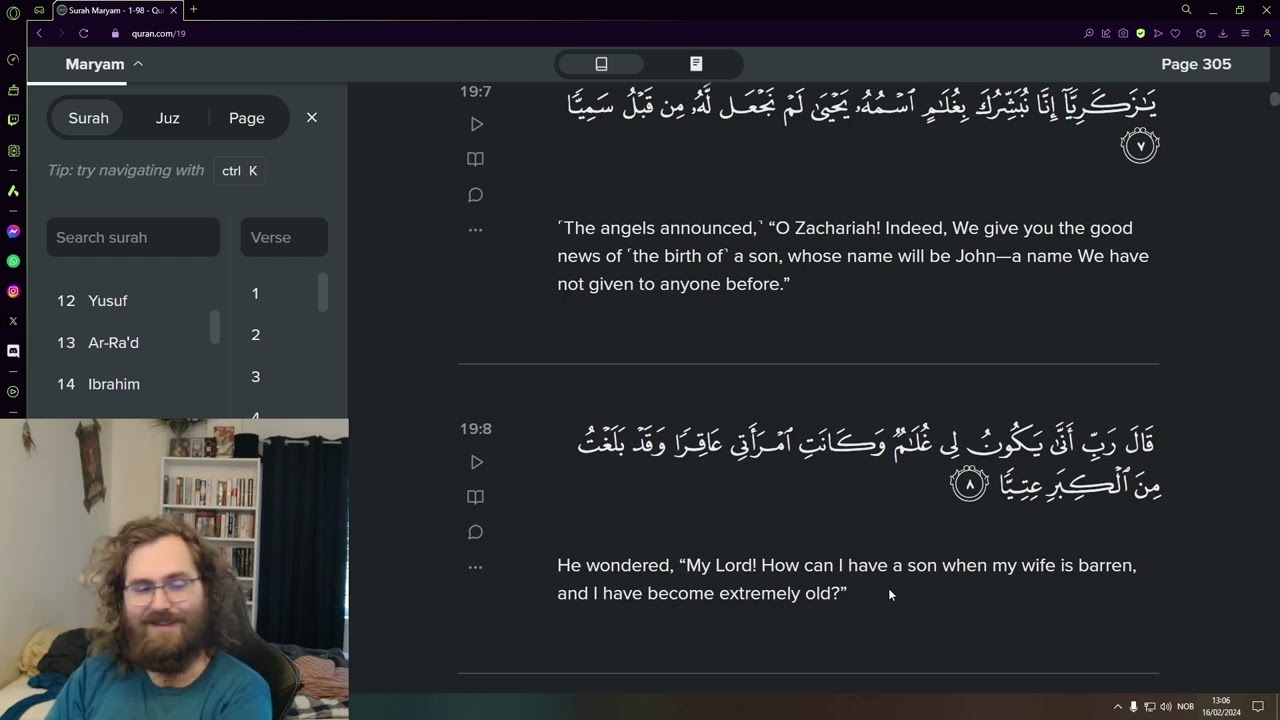The height and width of the screenshot is (720, 1280).
Task: Go back in browser
Action: pyautogui.click(x=39, y=33)
